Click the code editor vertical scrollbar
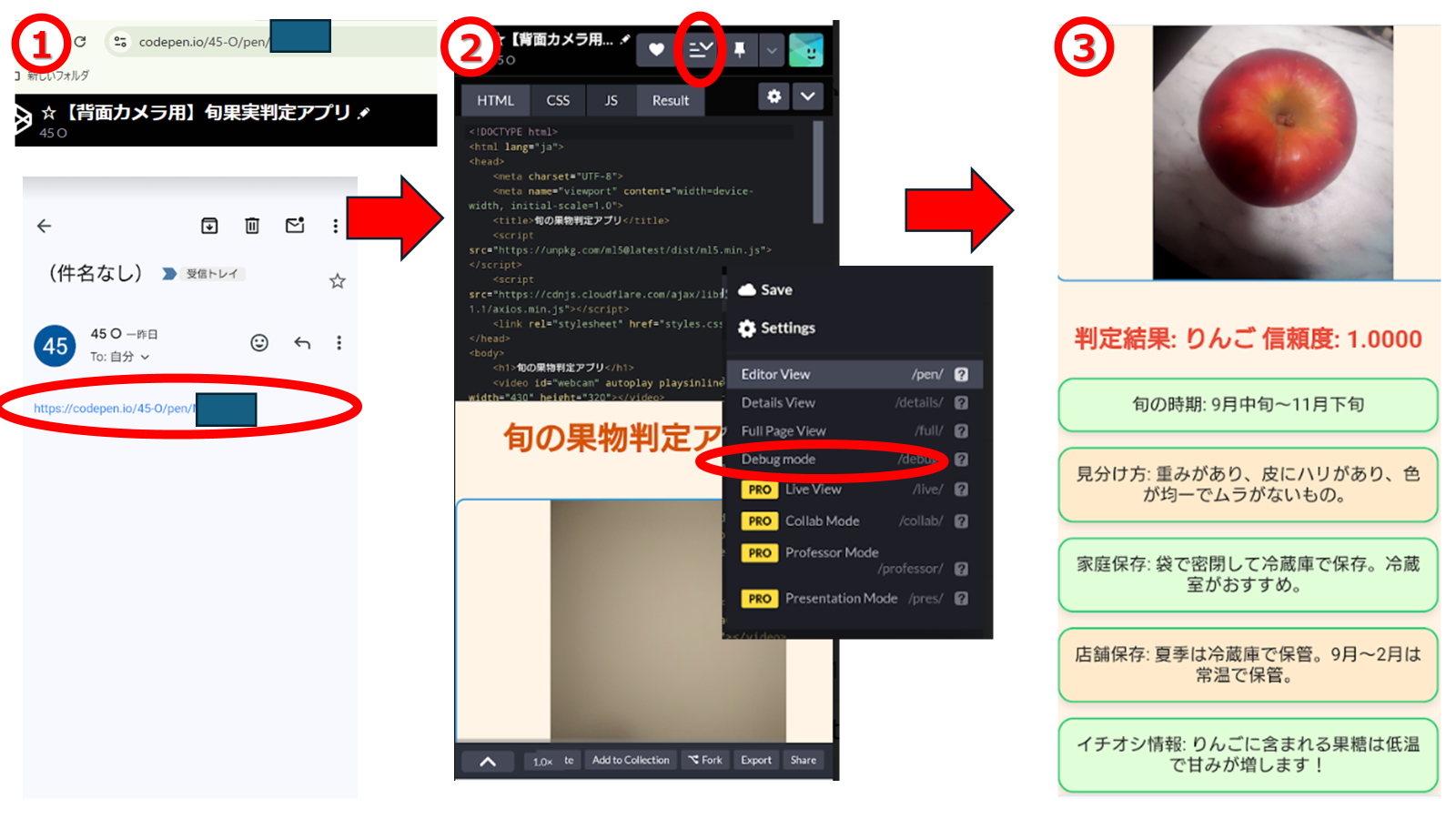The width and height of the screenshot is (1456, 819). (818, 173)
